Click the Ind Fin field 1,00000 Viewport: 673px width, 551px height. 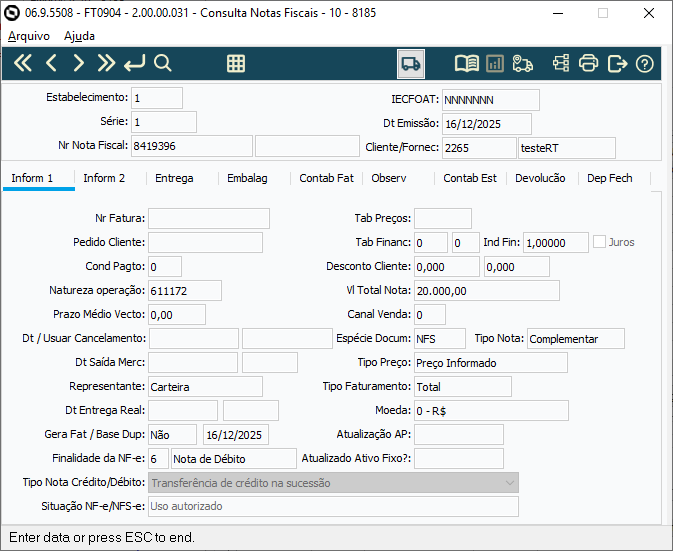pos(556,242)
